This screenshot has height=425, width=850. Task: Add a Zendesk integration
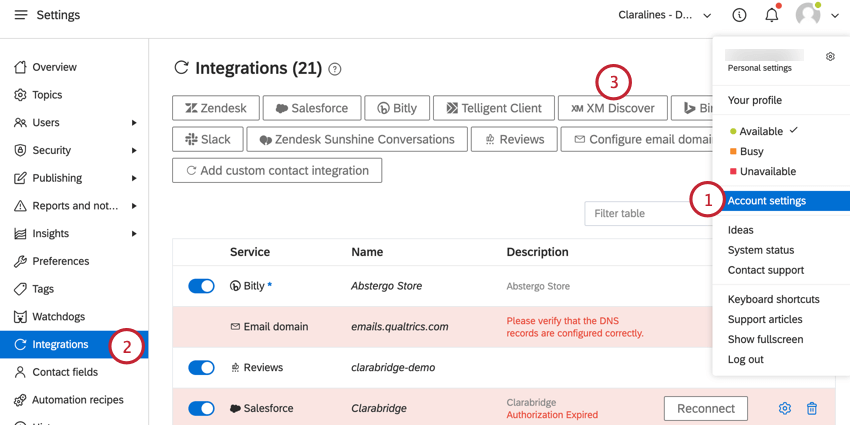216,108
